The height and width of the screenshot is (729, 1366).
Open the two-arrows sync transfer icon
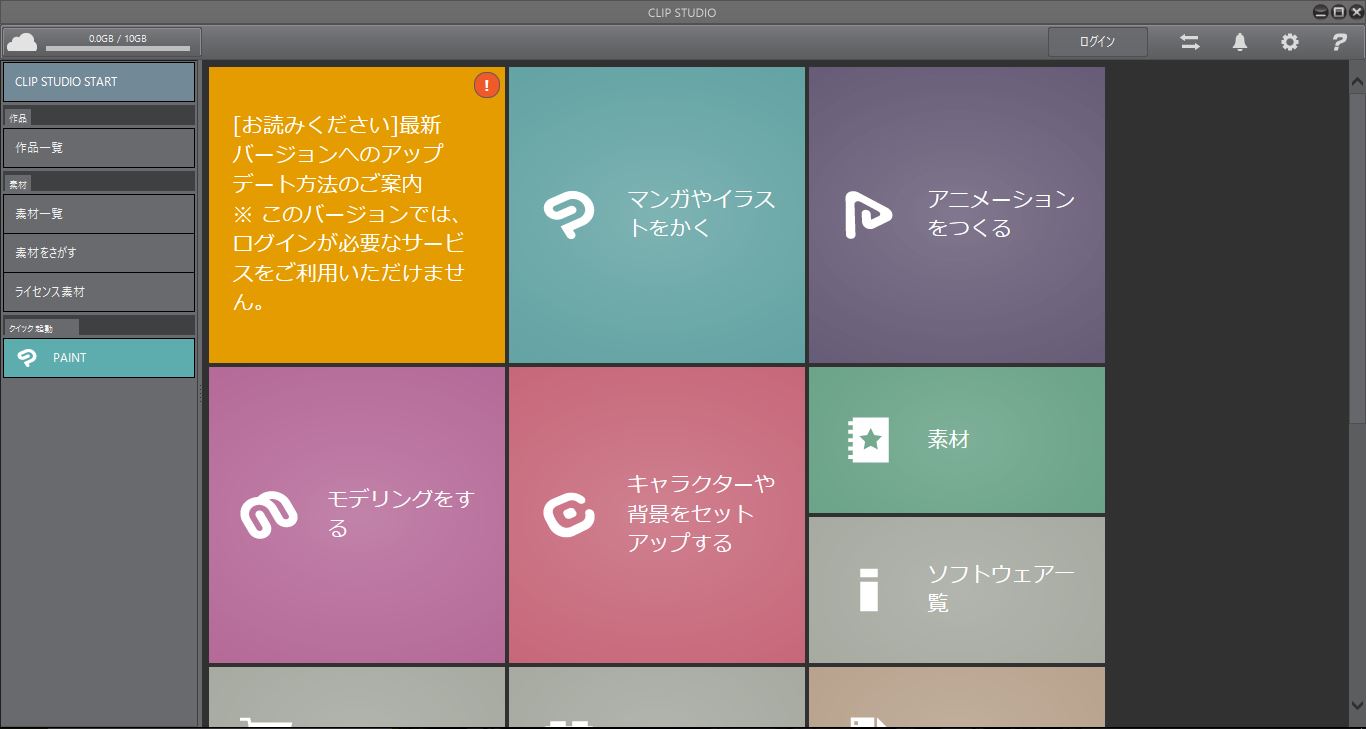[1190, 42]
